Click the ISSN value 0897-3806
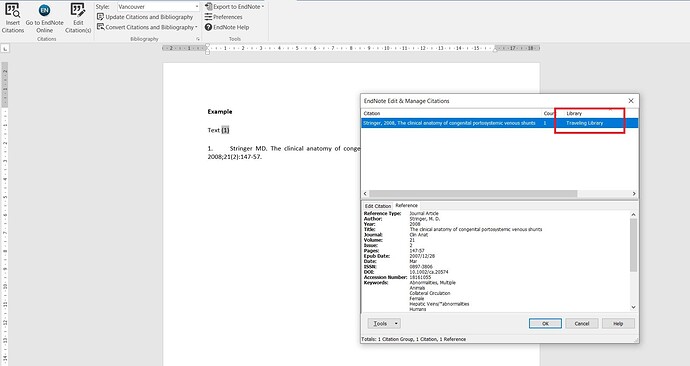 tap(421, 267)
